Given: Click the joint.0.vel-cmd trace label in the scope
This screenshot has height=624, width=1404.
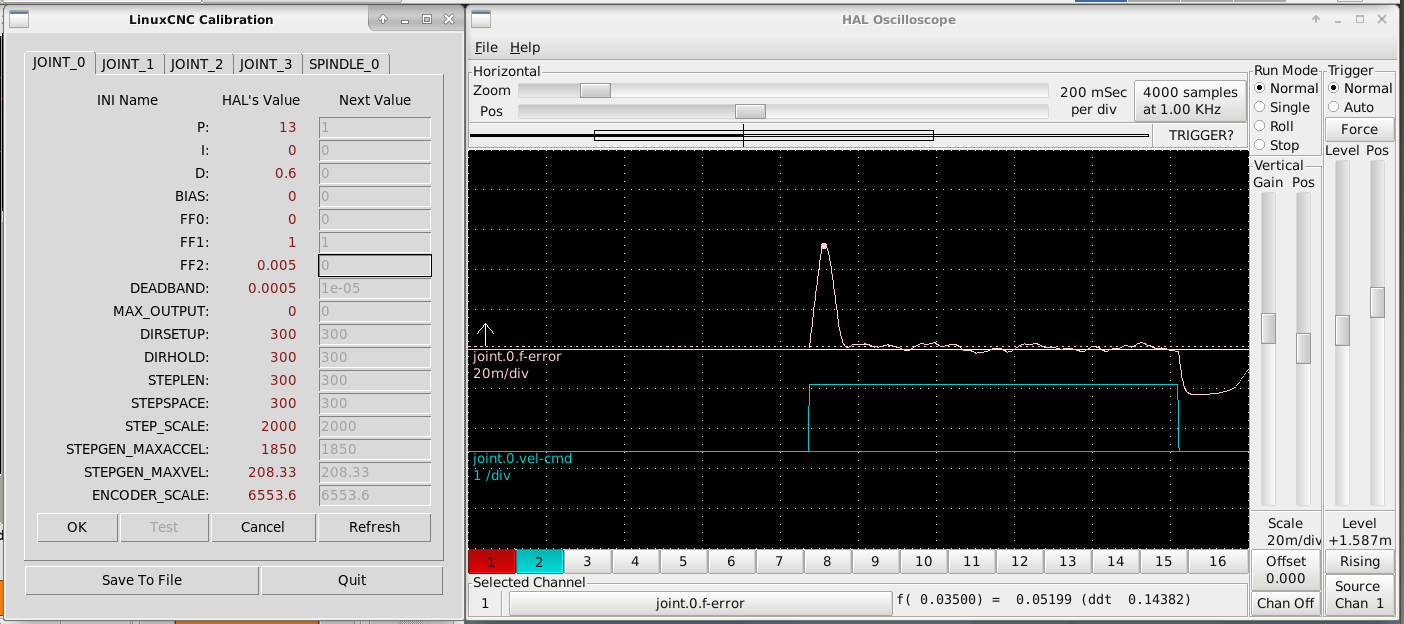Looking at the screenshot, I should click(x=523, y=458).
